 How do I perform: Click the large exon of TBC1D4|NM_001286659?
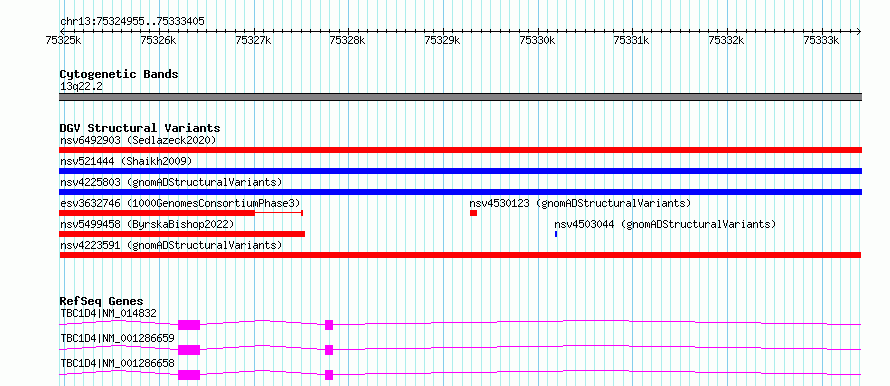pos(189,350)
